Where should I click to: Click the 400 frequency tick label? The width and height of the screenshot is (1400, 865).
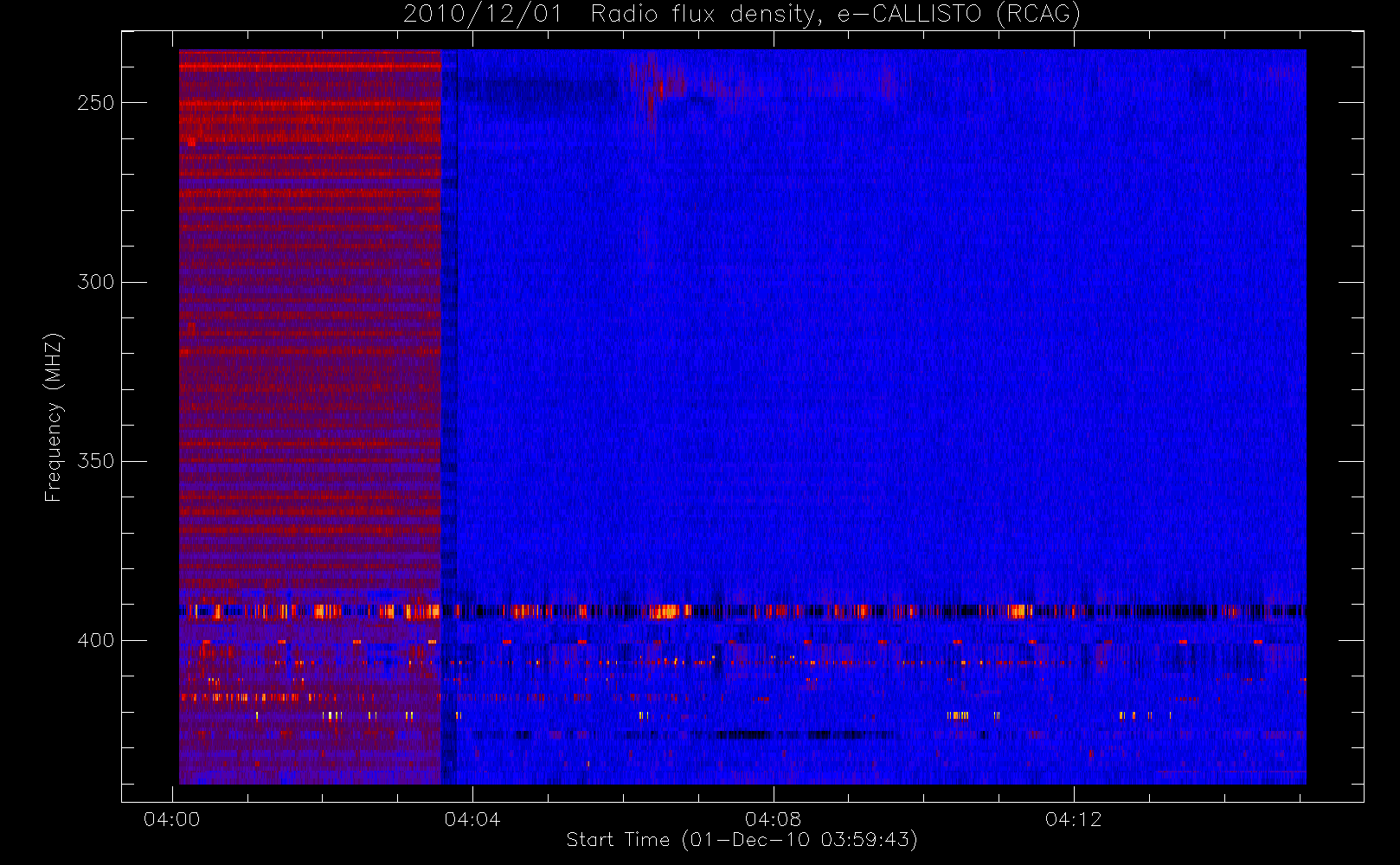tap(95, 640)
